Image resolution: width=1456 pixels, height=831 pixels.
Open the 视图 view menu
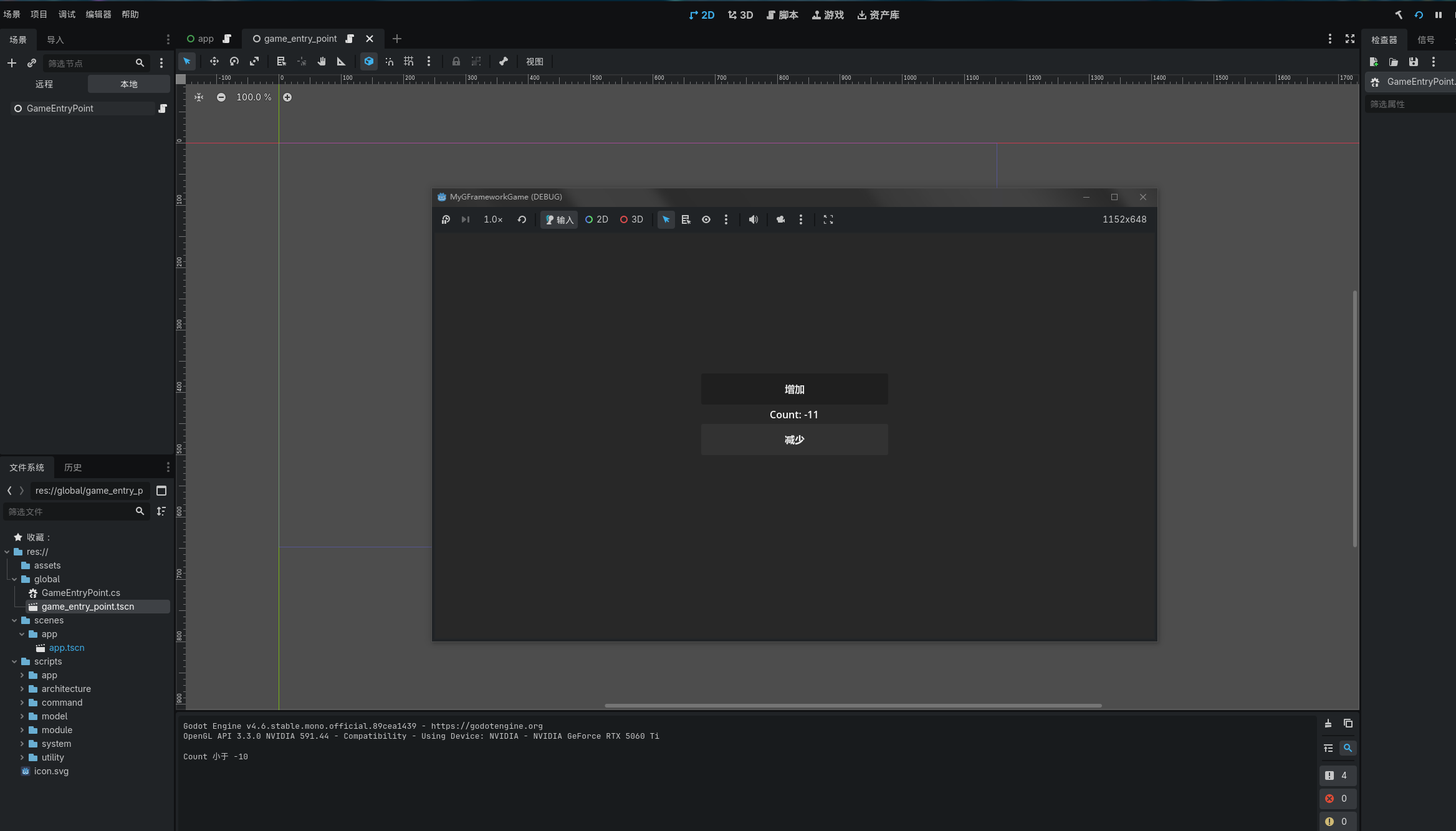click(x=535, y=62)
